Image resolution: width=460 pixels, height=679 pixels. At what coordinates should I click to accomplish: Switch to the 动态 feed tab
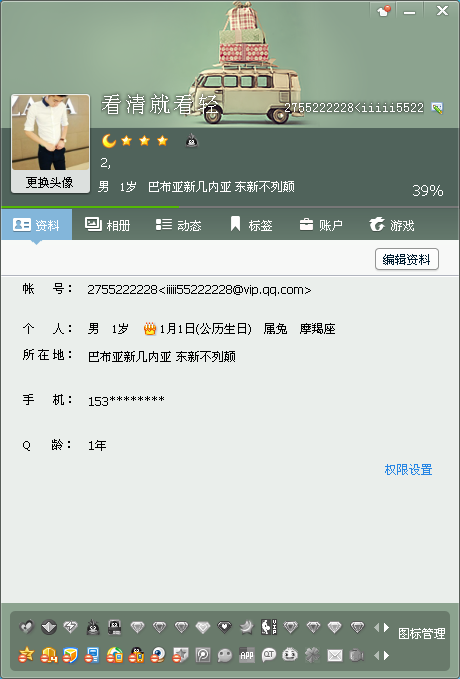click(178, 225)
